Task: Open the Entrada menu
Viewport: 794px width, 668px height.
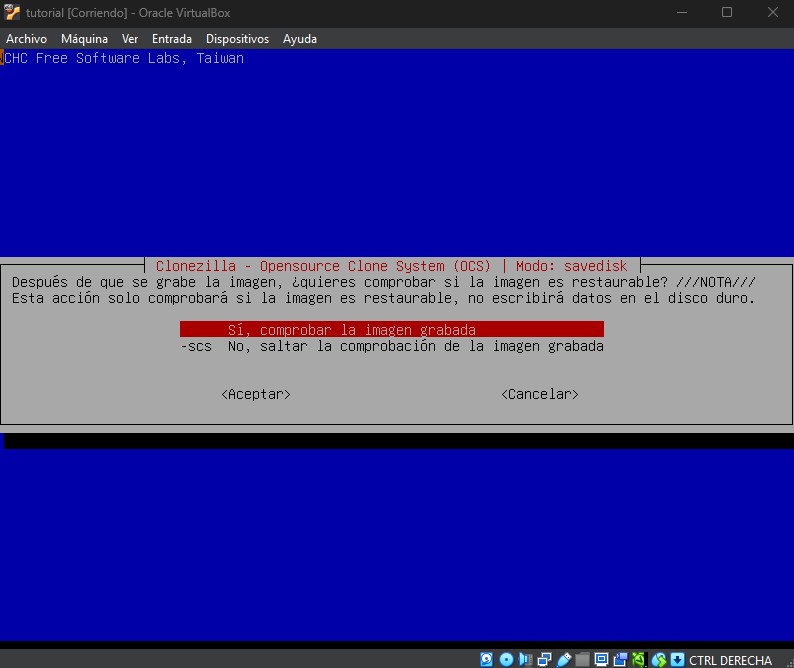Action: (x=172, y=39)
